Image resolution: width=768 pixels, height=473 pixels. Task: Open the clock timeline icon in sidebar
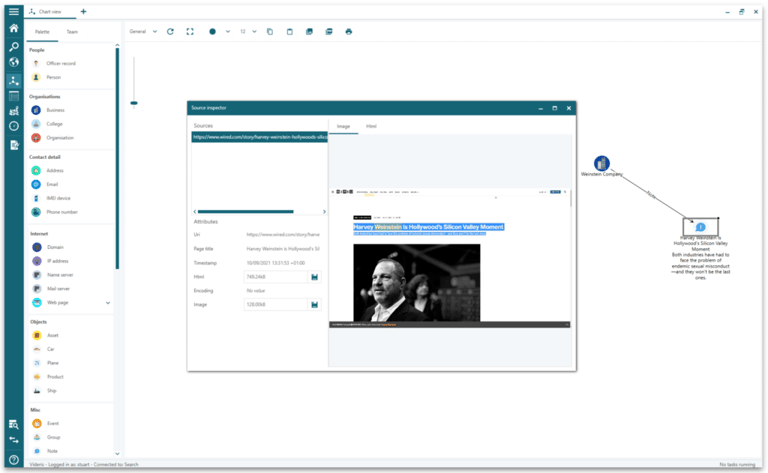coord(14,126)
